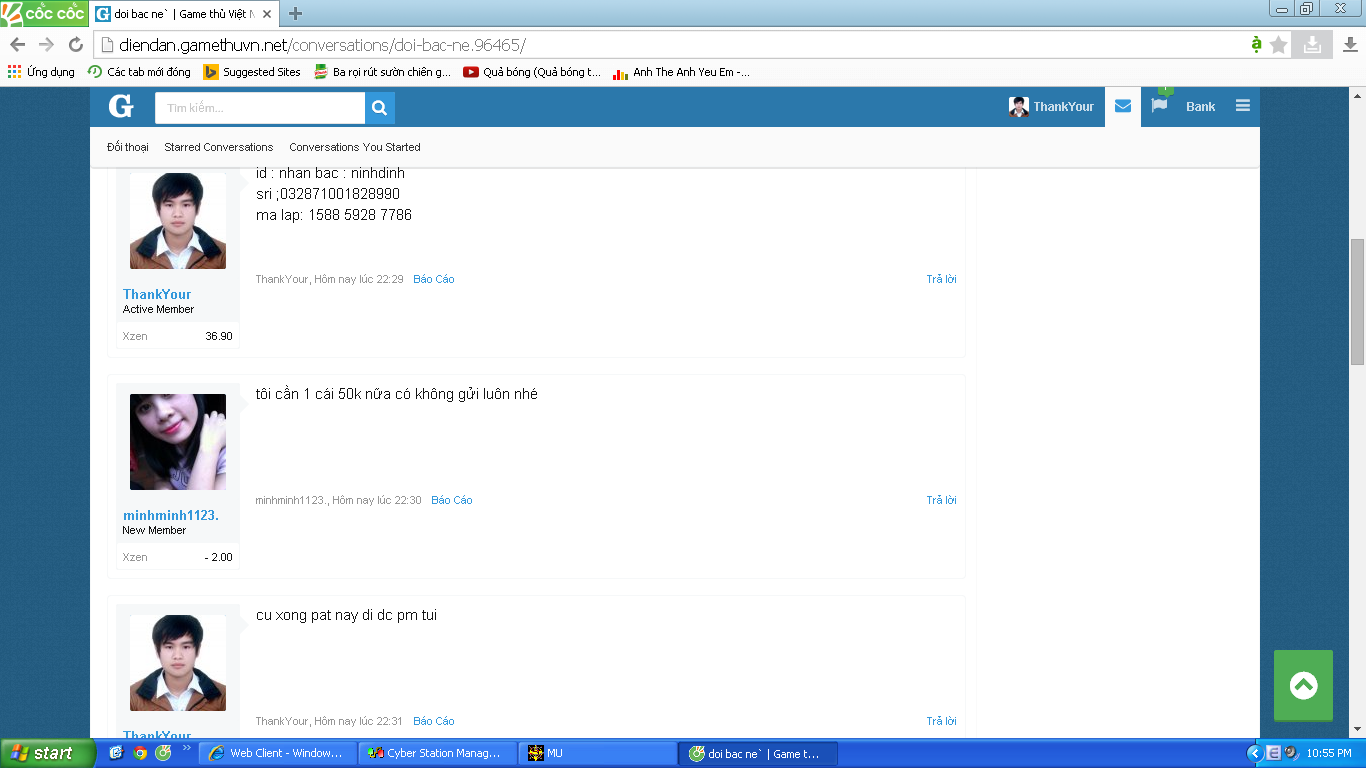
Task: Click the forum G logo
Action: [x=121, y=107]
